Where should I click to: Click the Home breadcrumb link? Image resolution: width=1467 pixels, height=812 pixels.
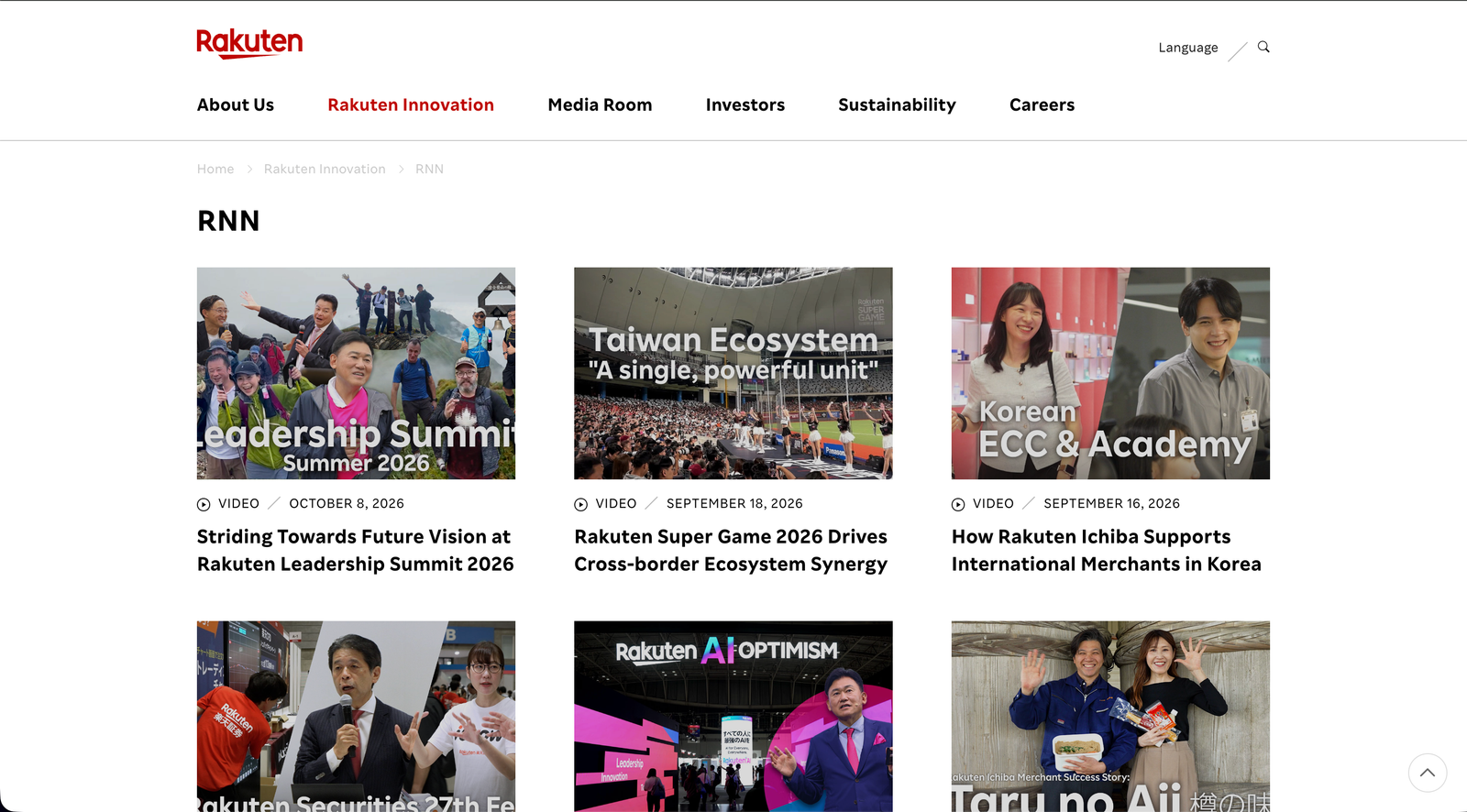click(215, 169)
